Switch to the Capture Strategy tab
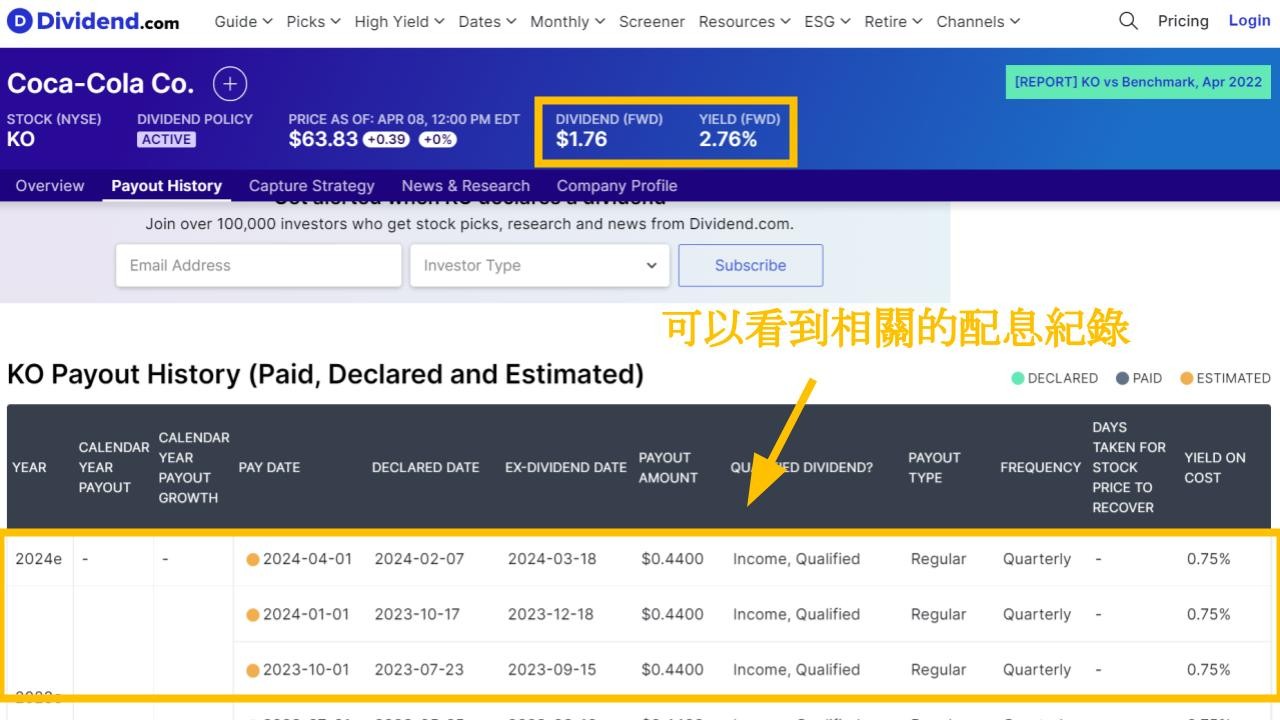Screen dimensions: 1280x720 pos(311,185)
